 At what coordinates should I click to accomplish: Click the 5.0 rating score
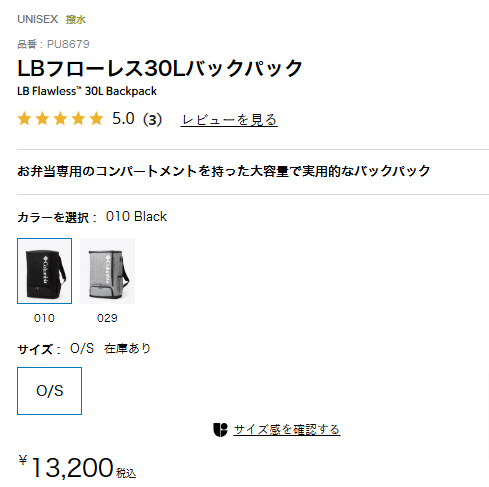point(123,119)
